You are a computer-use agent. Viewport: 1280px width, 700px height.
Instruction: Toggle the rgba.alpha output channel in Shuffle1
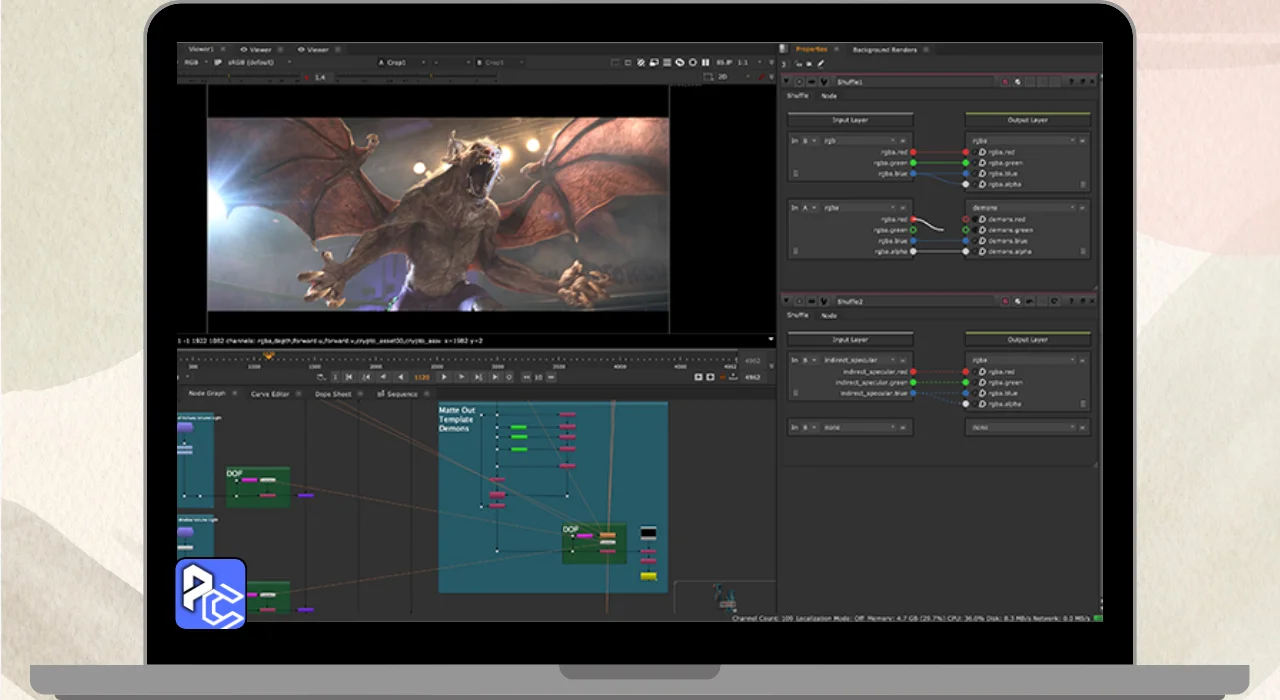point(966,184)
